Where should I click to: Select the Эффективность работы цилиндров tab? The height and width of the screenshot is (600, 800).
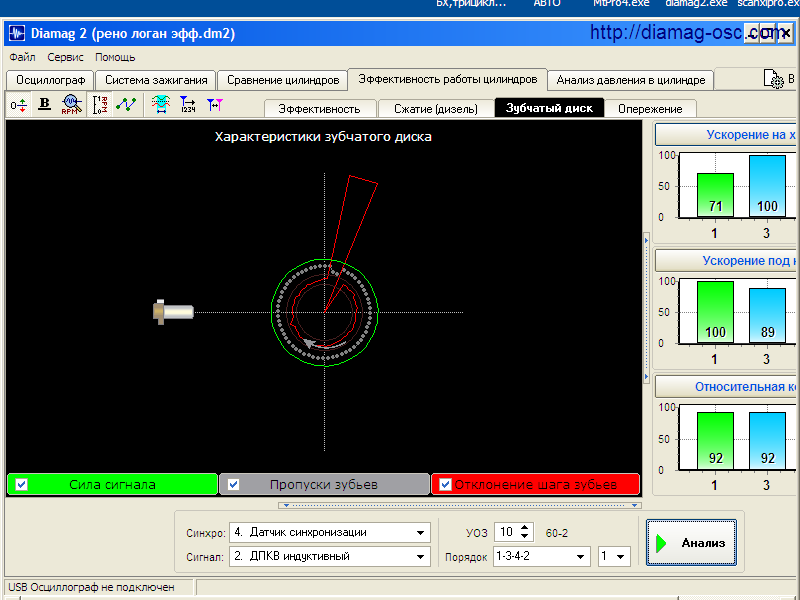click(447, 79)
